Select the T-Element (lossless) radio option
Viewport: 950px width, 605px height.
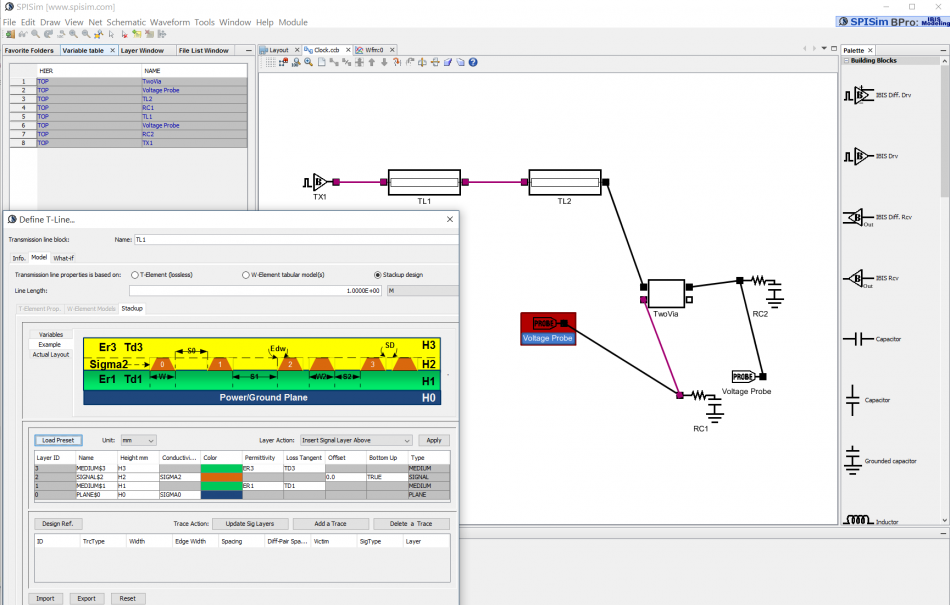[136, 274]
